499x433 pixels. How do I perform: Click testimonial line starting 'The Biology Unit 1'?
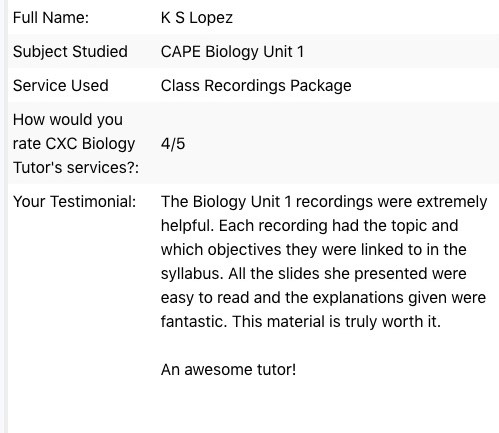[324, 202]
